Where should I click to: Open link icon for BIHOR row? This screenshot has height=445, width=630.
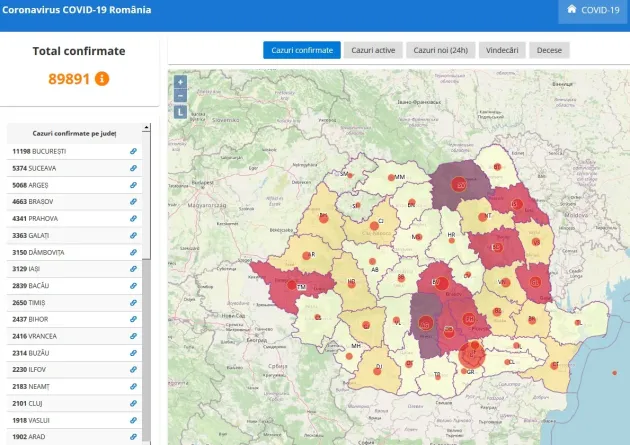pyautogui.click(x=133, y=319)
